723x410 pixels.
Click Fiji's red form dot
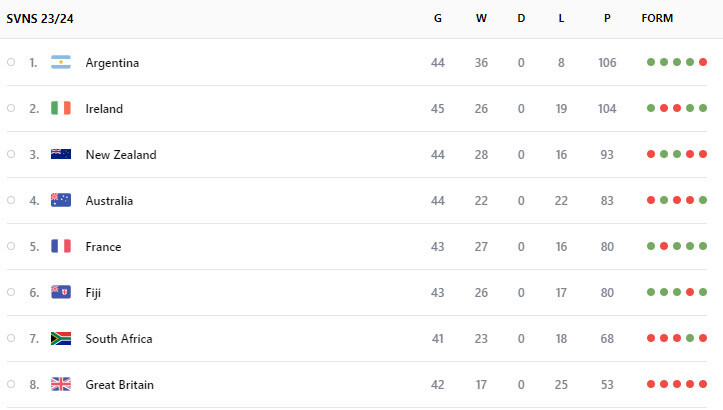pyautogui.click(x=690, y=292)
